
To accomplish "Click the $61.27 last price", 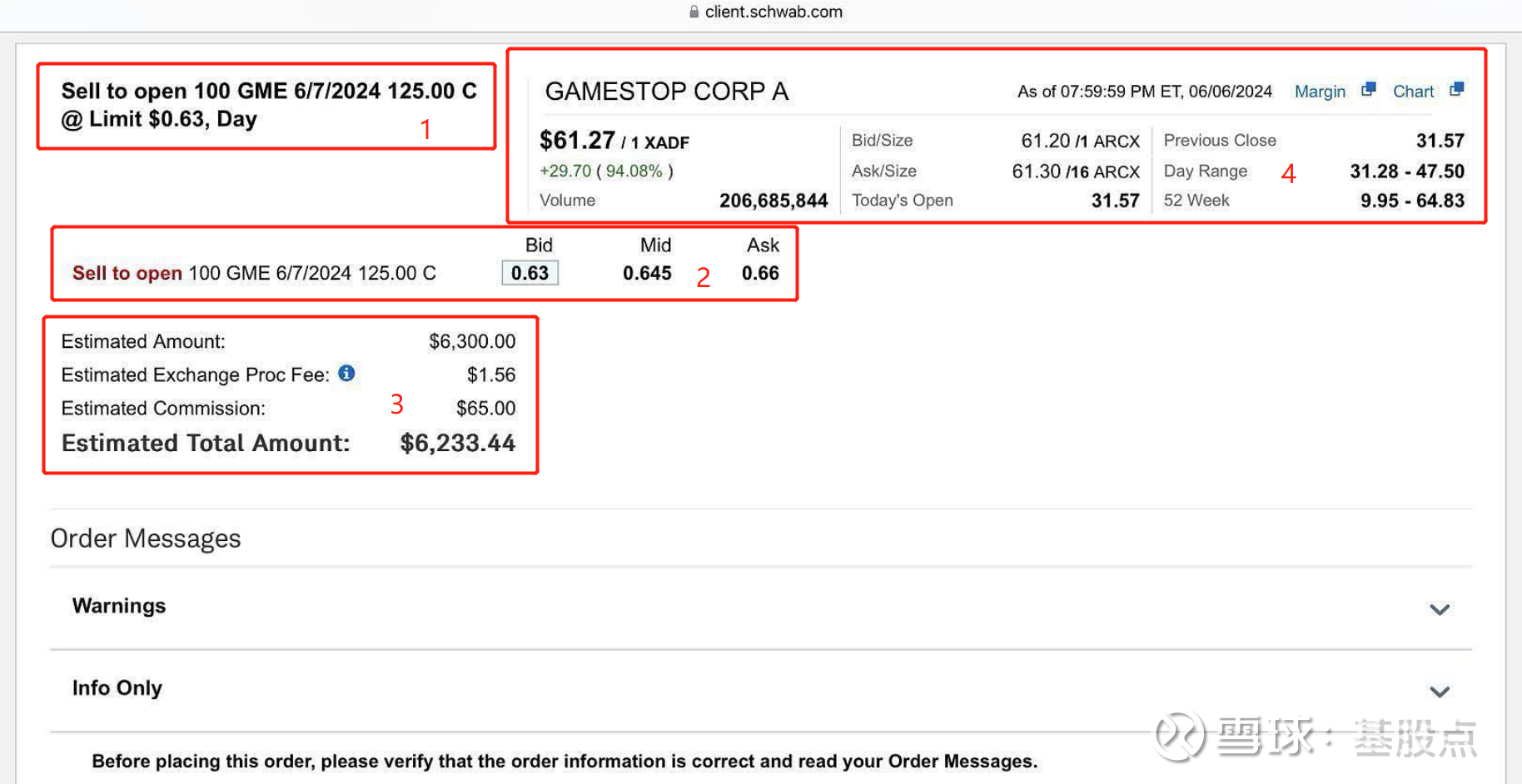I will click(x=577, y=140).
